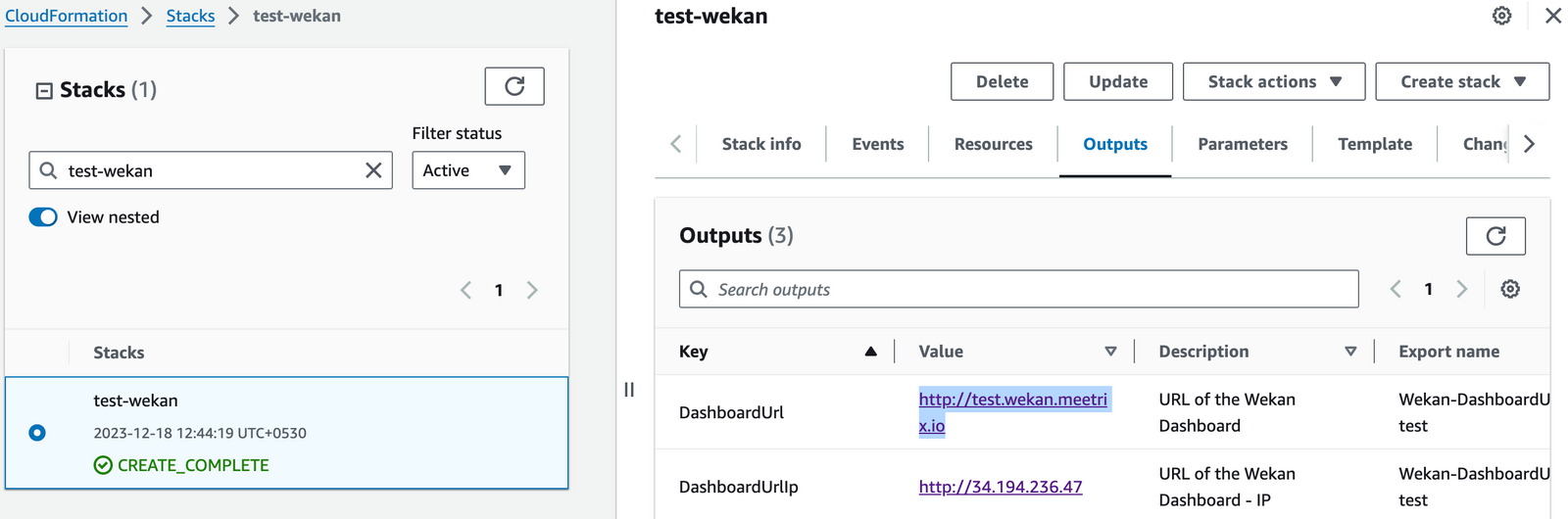Click the test-wekan breadcrumb text
The image size is (1568, 519).
297,16
